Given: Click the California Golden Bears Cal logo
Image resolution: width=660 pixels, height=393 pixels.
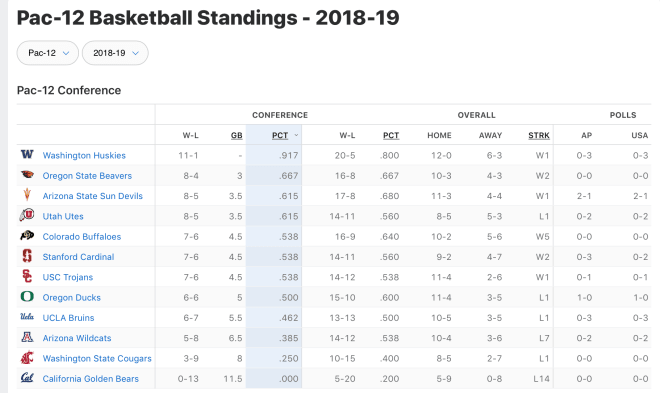Looking at the screenshot, I should [x=27, y=377].
